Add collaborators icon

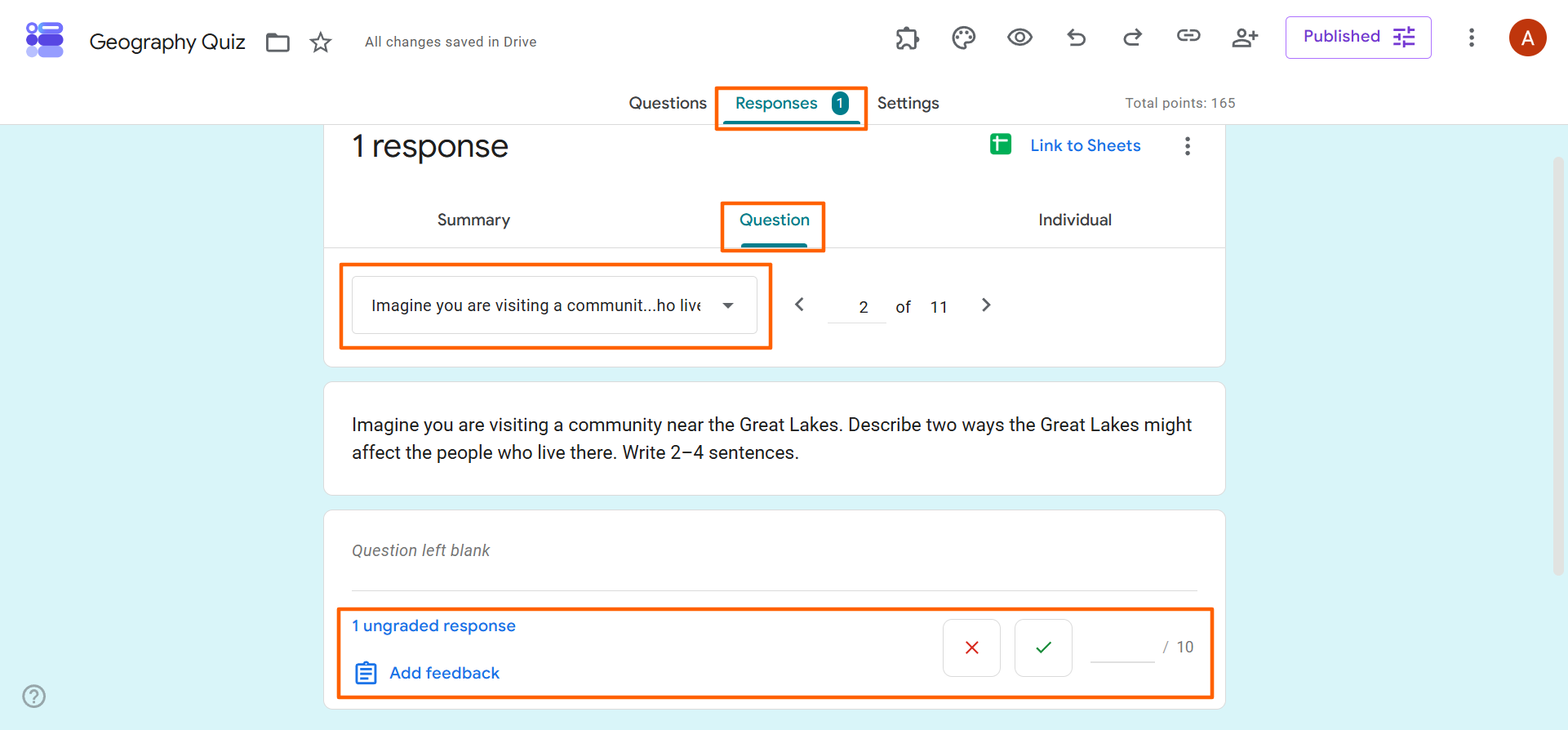1245,38
